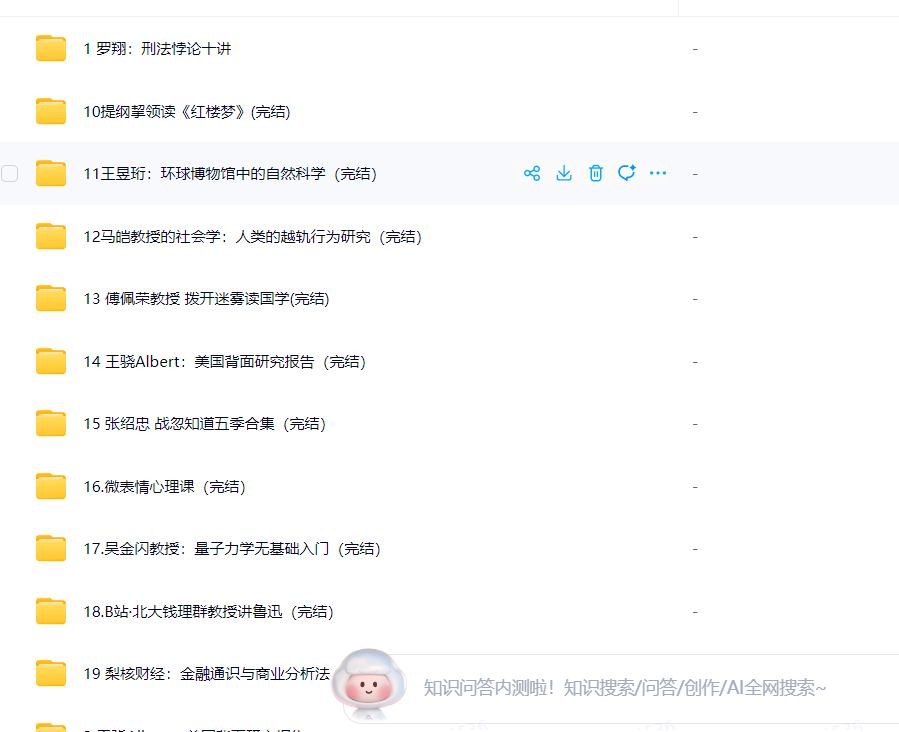The height and width of the screenshot is (732, 899).
Task: Open the 18.B站·北大钱理群教授讲鲁迅 folder
Action: click(208, 612)
